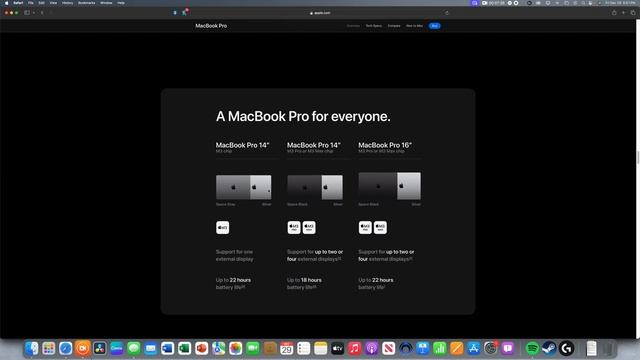Click the blue Buy button
The width and height of the screenshot is (640, 360).
pyautogui.click(x=434, y=26)
